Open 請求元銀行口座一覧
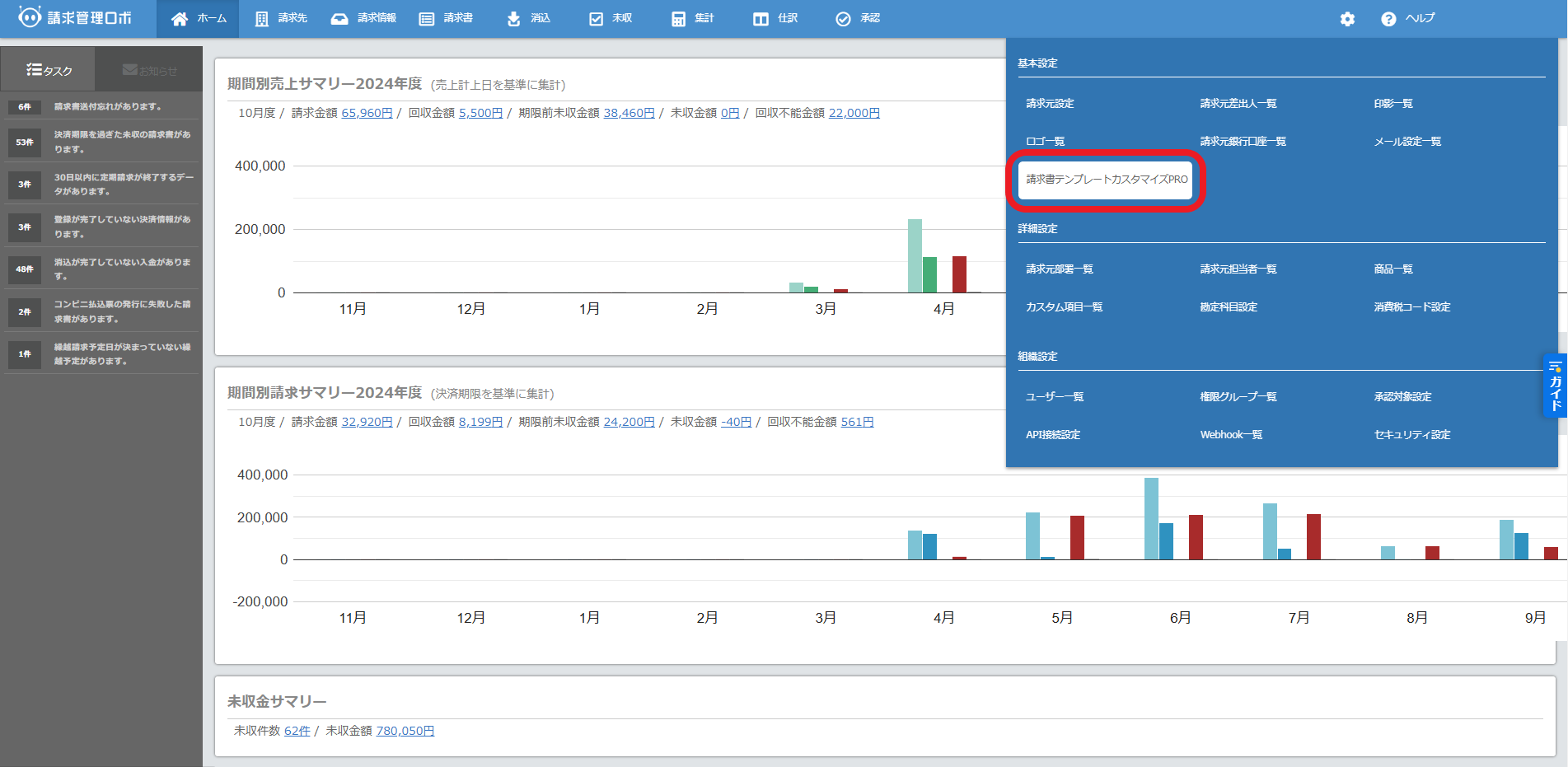The height and width of the screenshot is (767, 1568). click(1243, 142)
